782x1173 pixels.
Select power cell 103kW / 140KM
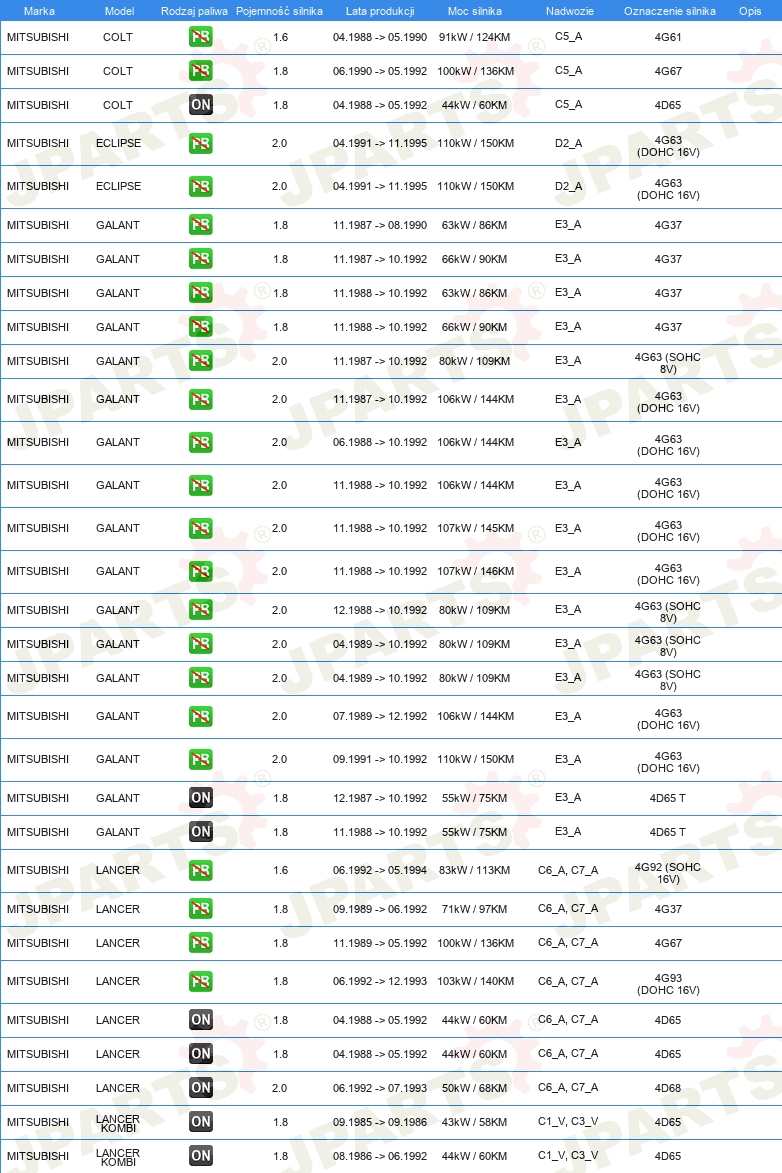[x=475, y=981]
